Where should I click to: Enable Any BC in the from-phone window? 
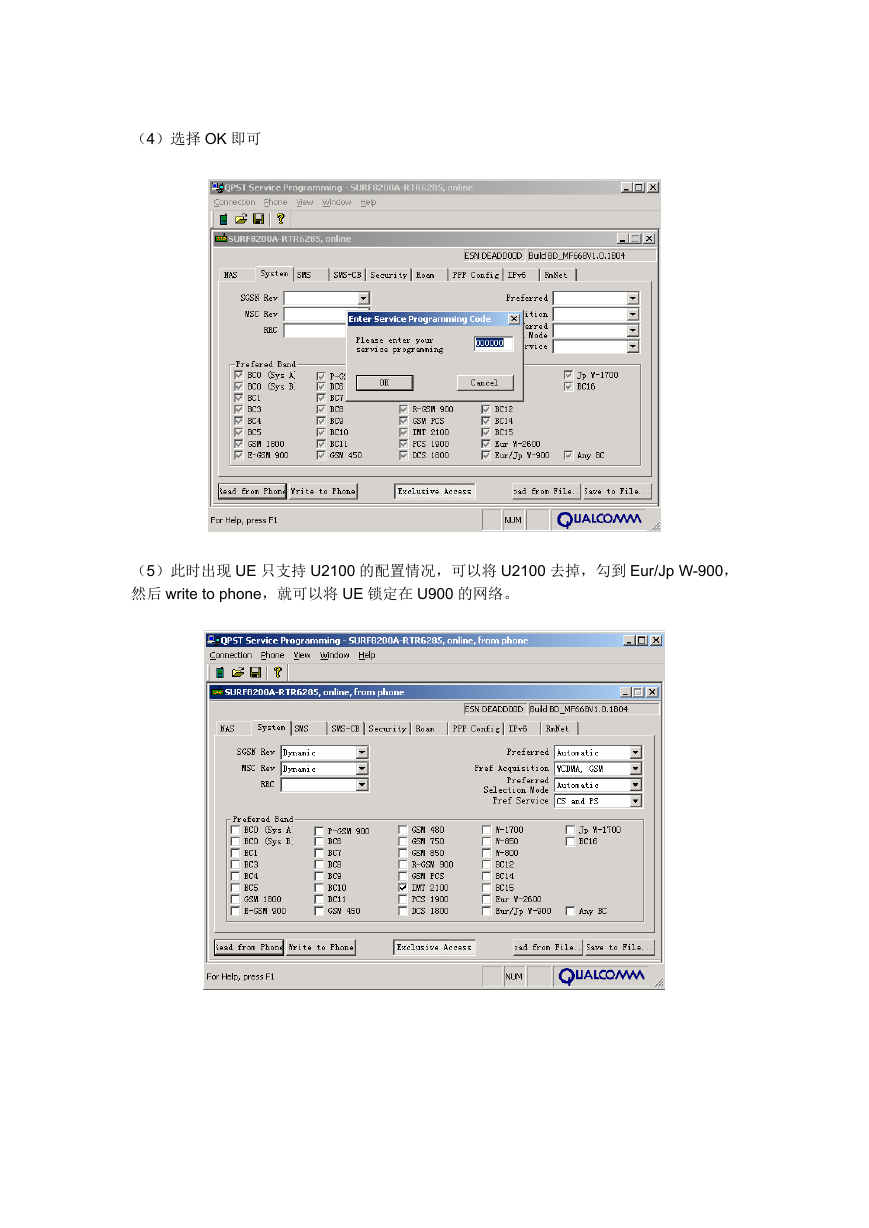(570, 911)
